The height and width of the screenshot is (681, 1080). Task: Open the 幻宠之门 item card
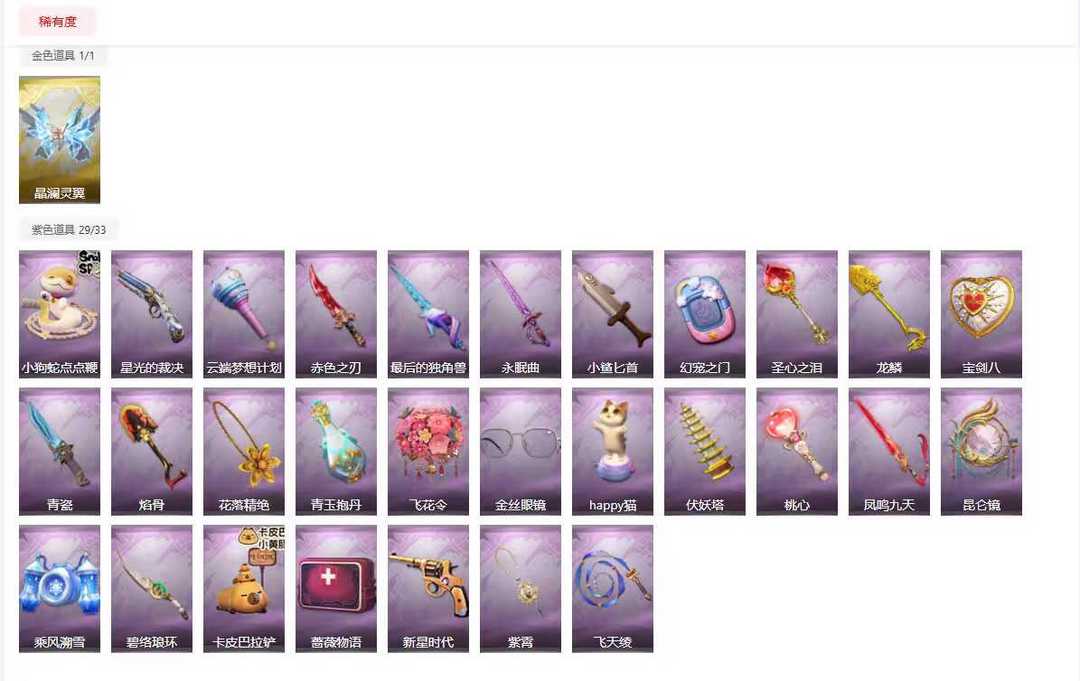(705, 314)
